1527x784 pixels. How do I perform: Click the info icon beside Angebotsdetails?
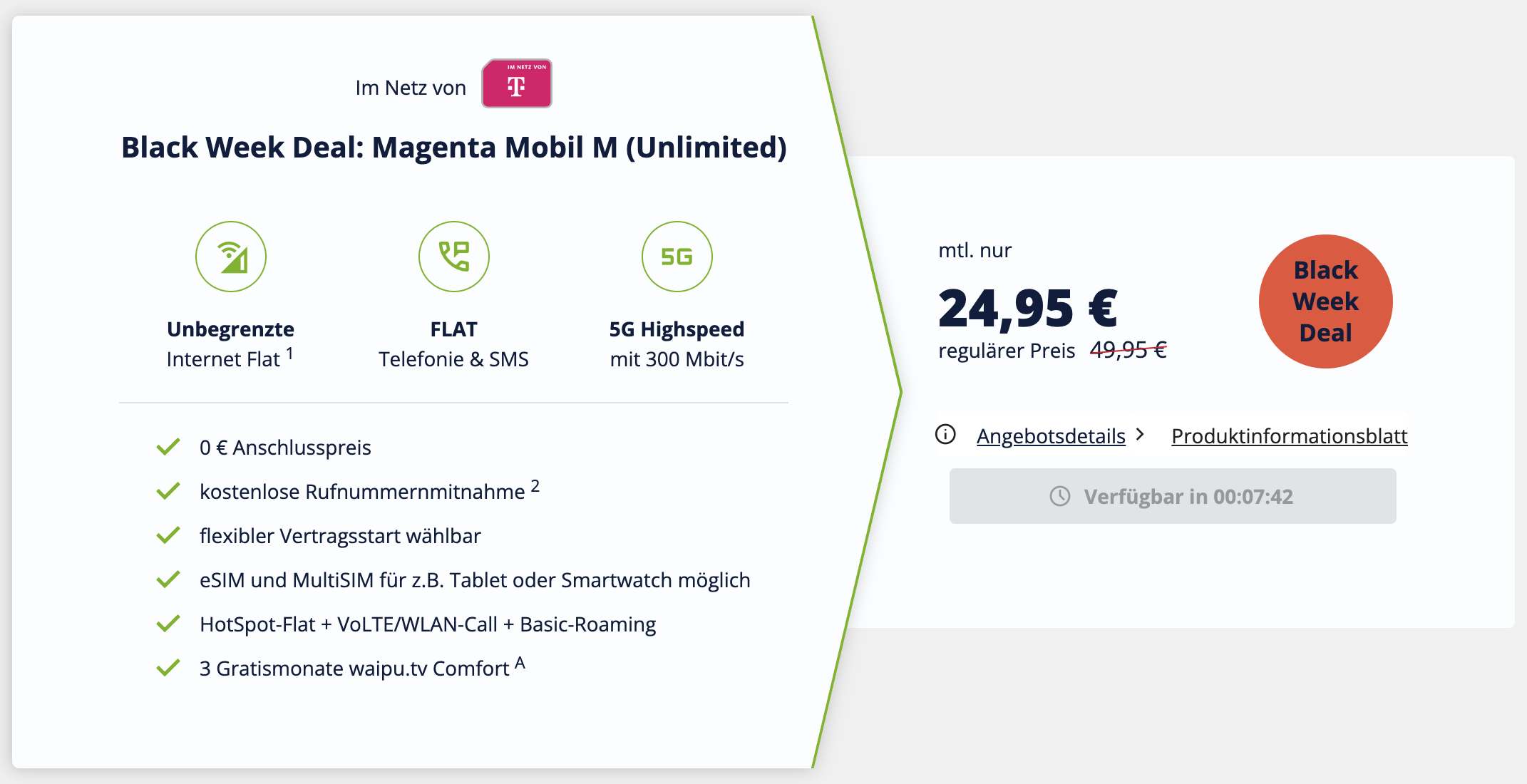(x=945, y=434)
